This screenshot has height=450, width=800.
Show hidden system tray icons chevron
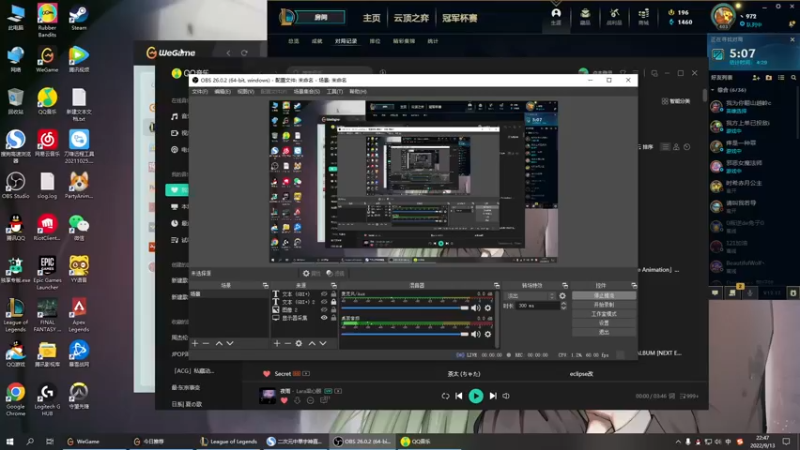(678, 442)
